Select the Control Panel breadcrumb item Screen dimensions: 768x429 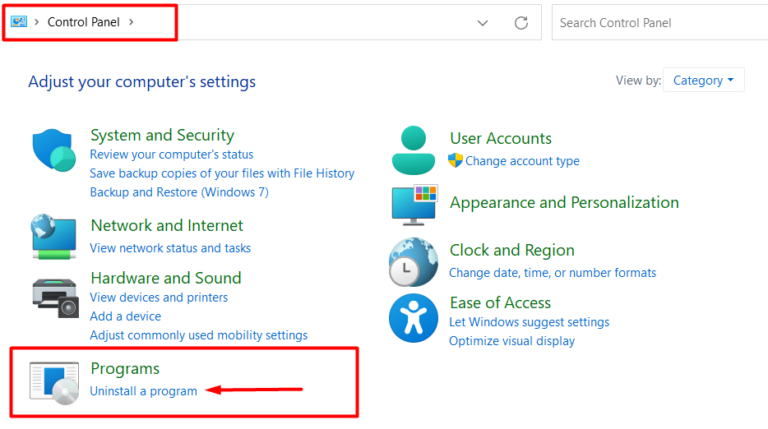point(83,22)
